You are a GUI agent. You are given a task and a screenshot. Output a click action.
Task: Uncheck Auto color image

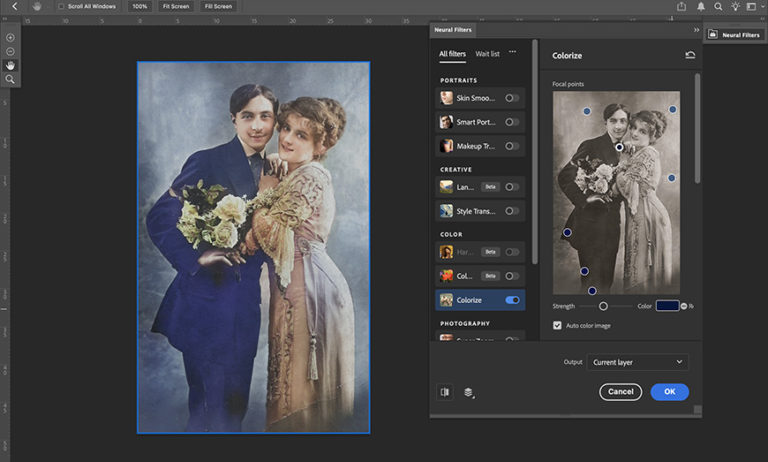tap(557, 325)
